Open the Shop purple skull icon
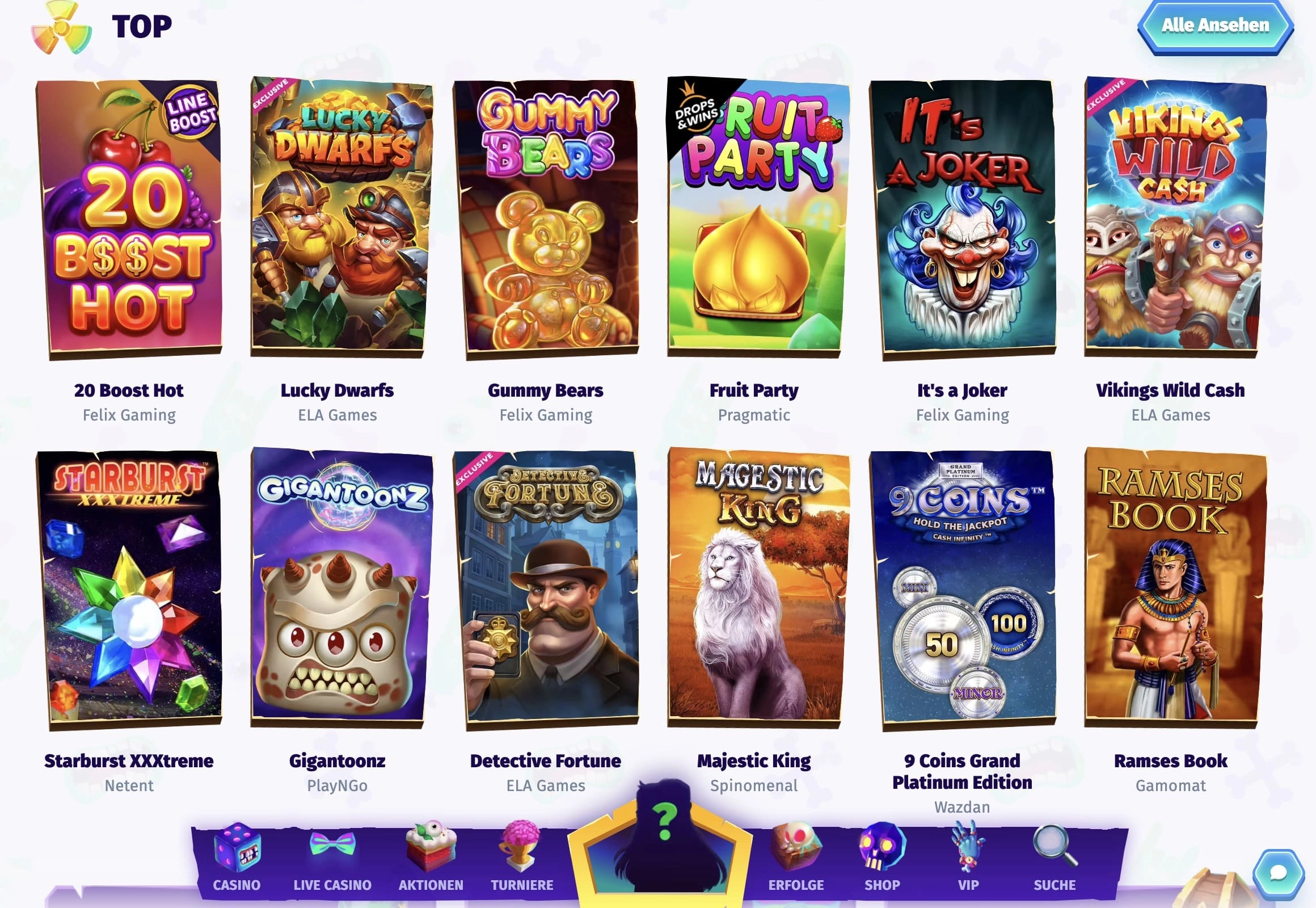 (x=882, y=846)
